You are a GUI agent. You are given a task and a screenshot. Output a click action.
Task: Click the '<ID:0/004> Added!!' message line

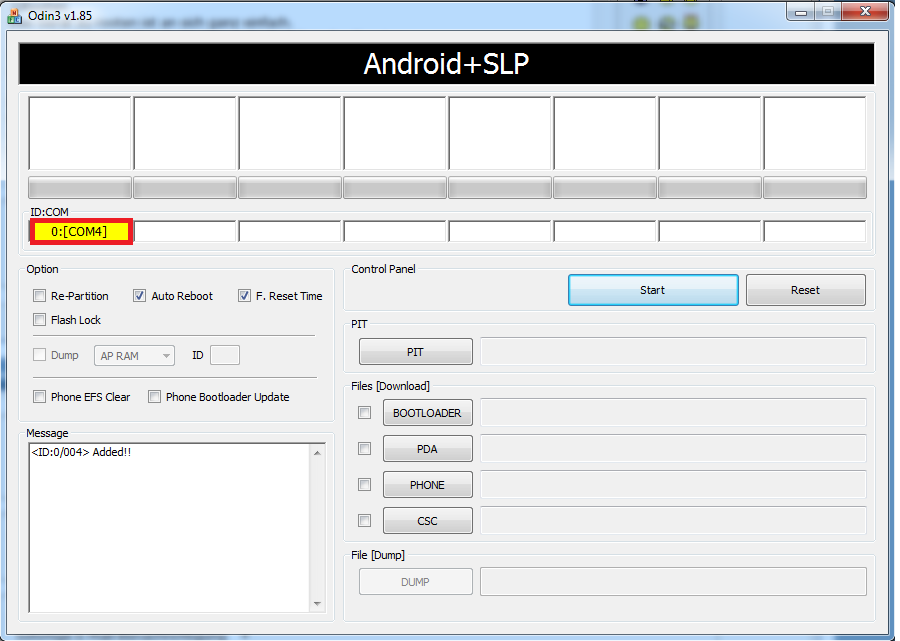tap(82, 452)
